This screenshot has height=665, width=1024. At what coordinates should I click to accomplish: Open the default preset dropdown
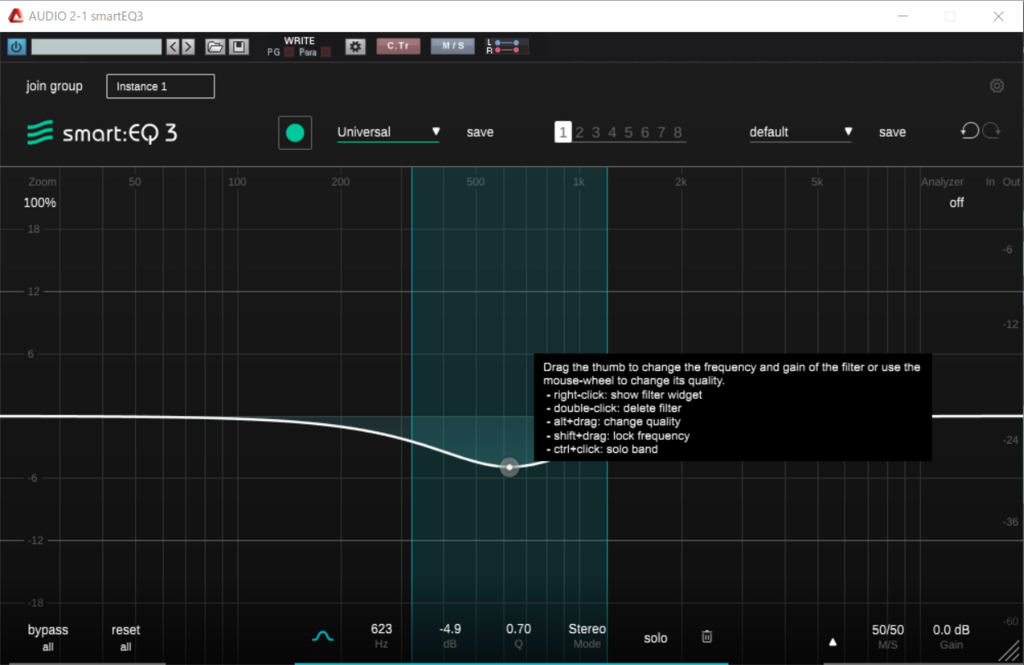pos(801,132)
